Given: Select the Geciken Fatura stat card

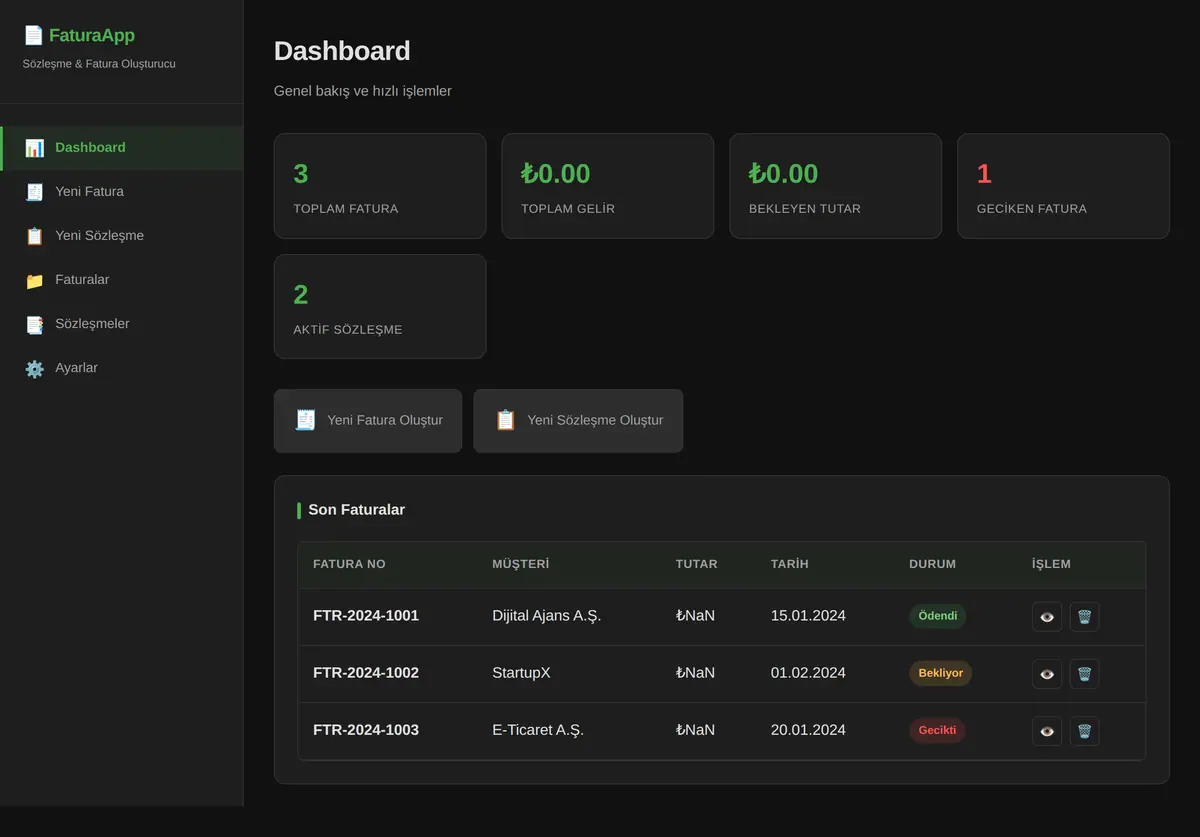Looking at the screenshot, I should (x=1063, y=186).
